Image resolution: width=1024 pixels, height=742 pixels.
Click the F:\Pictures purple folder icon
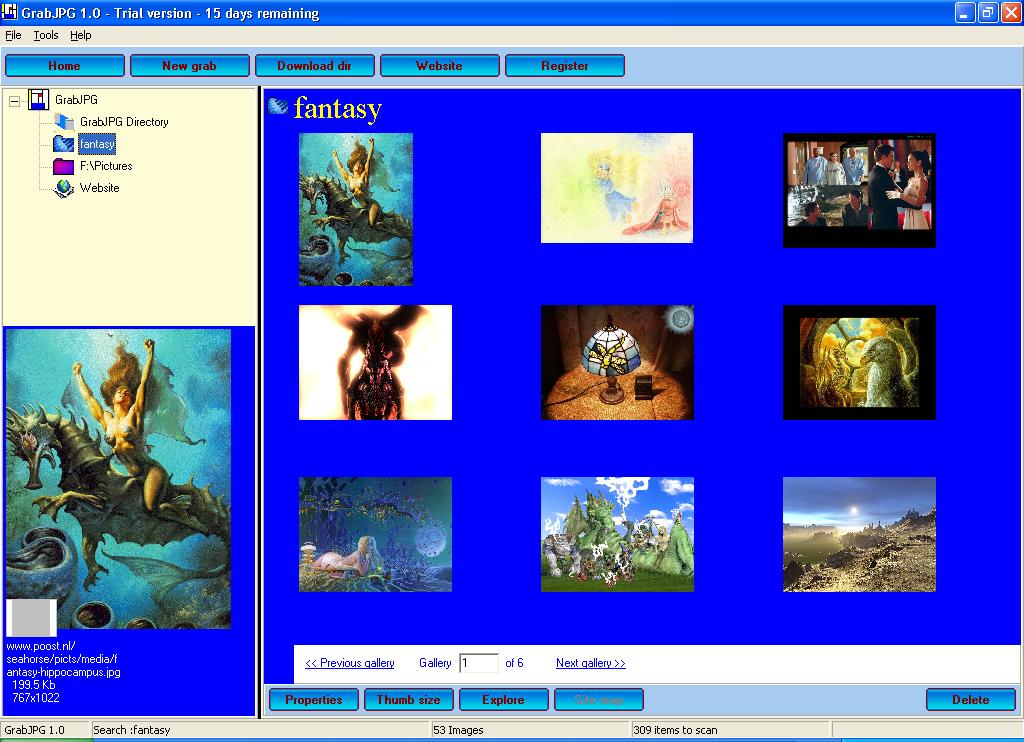63,166
